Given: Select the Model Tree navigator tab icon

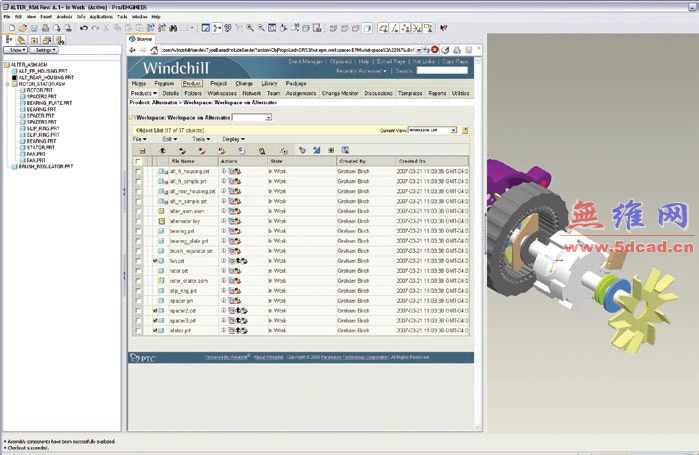Looking at the screenshot, I should (8, 40).
